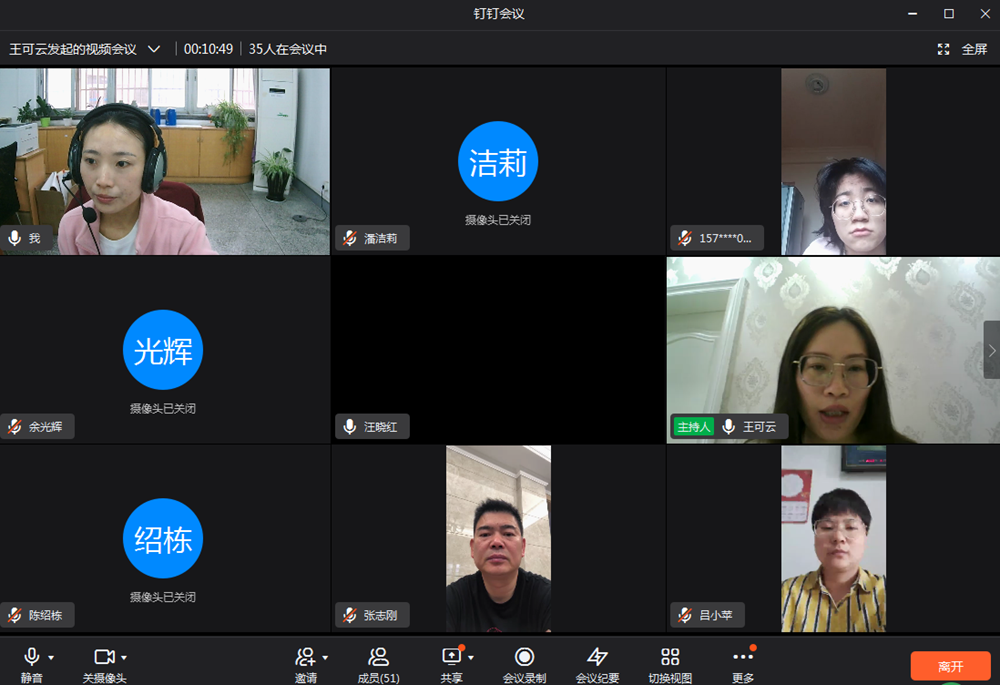Expand the meeting title dropdown arrow
This screenshot has height=685, width=1000.
click(154, 49)
